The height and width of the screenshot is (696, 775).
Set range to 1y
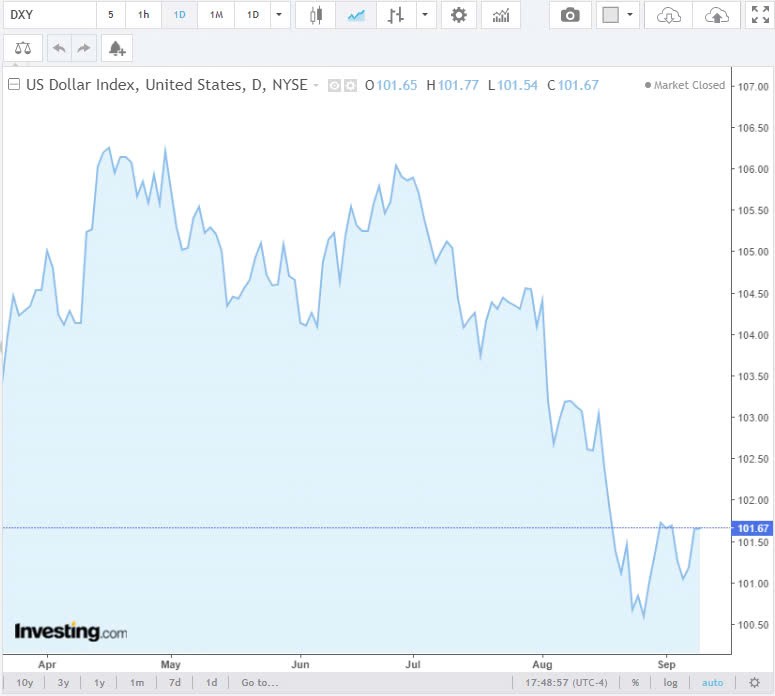(x=99, y=683)
